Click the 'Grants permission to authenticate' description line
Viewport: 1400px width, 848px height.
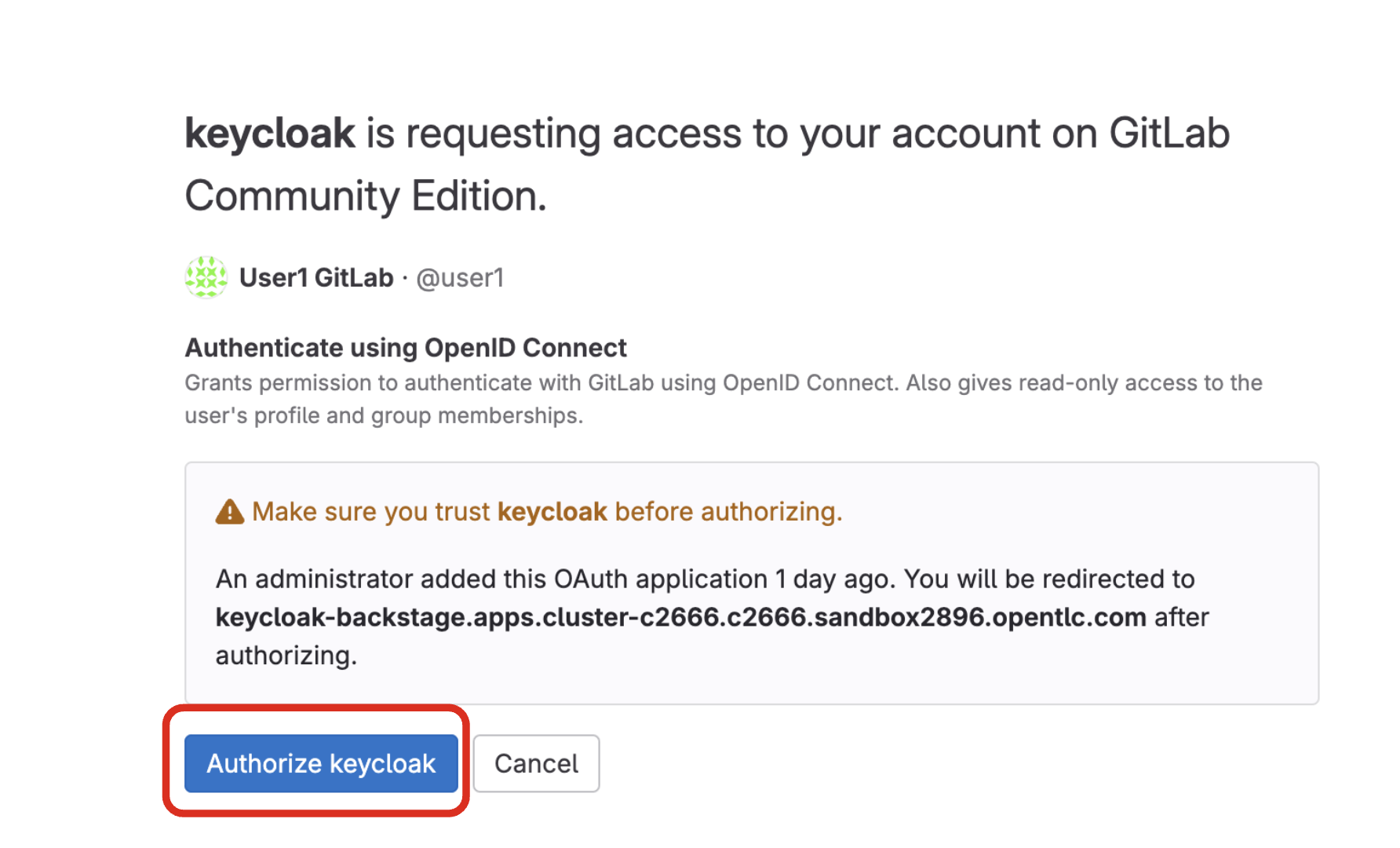tap(722, 383)
